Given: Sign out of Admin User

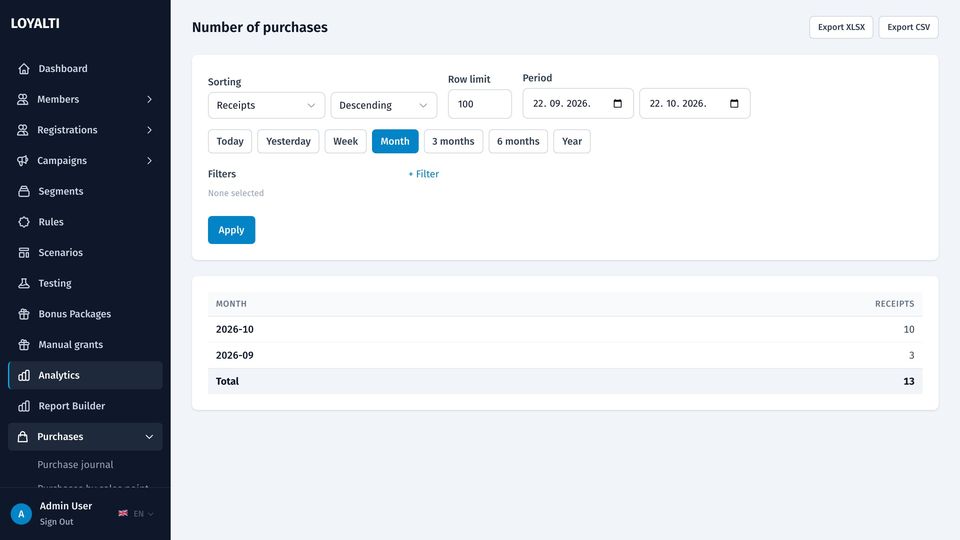Looking at the screenshot, I should 56,522.
